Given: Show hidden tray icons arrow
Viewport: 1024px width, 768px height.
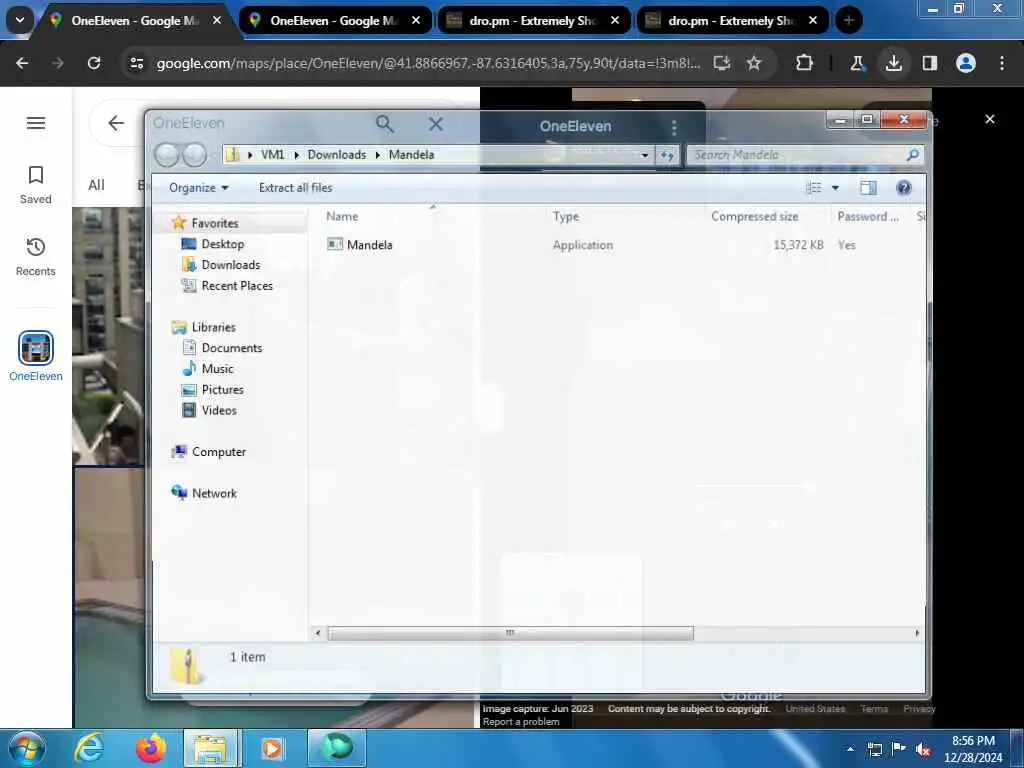Looking at the screenshot, I should tap(850, 749).
